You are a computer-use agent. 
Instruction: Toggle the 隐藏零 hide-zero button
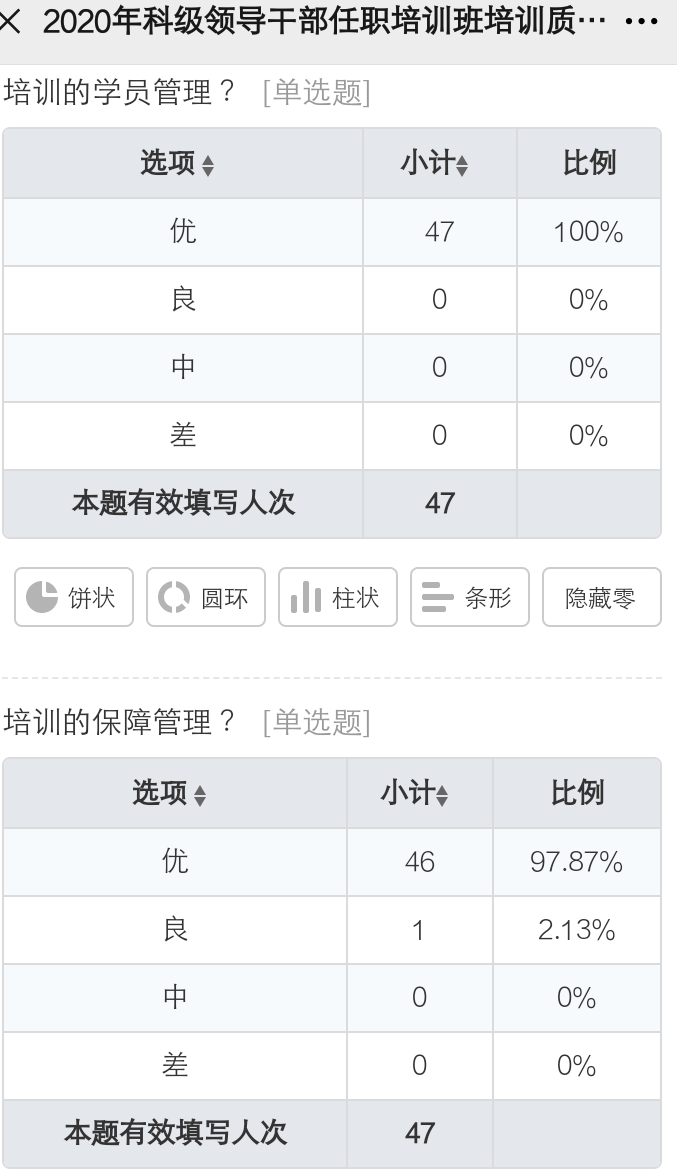(x=602, y=597)
